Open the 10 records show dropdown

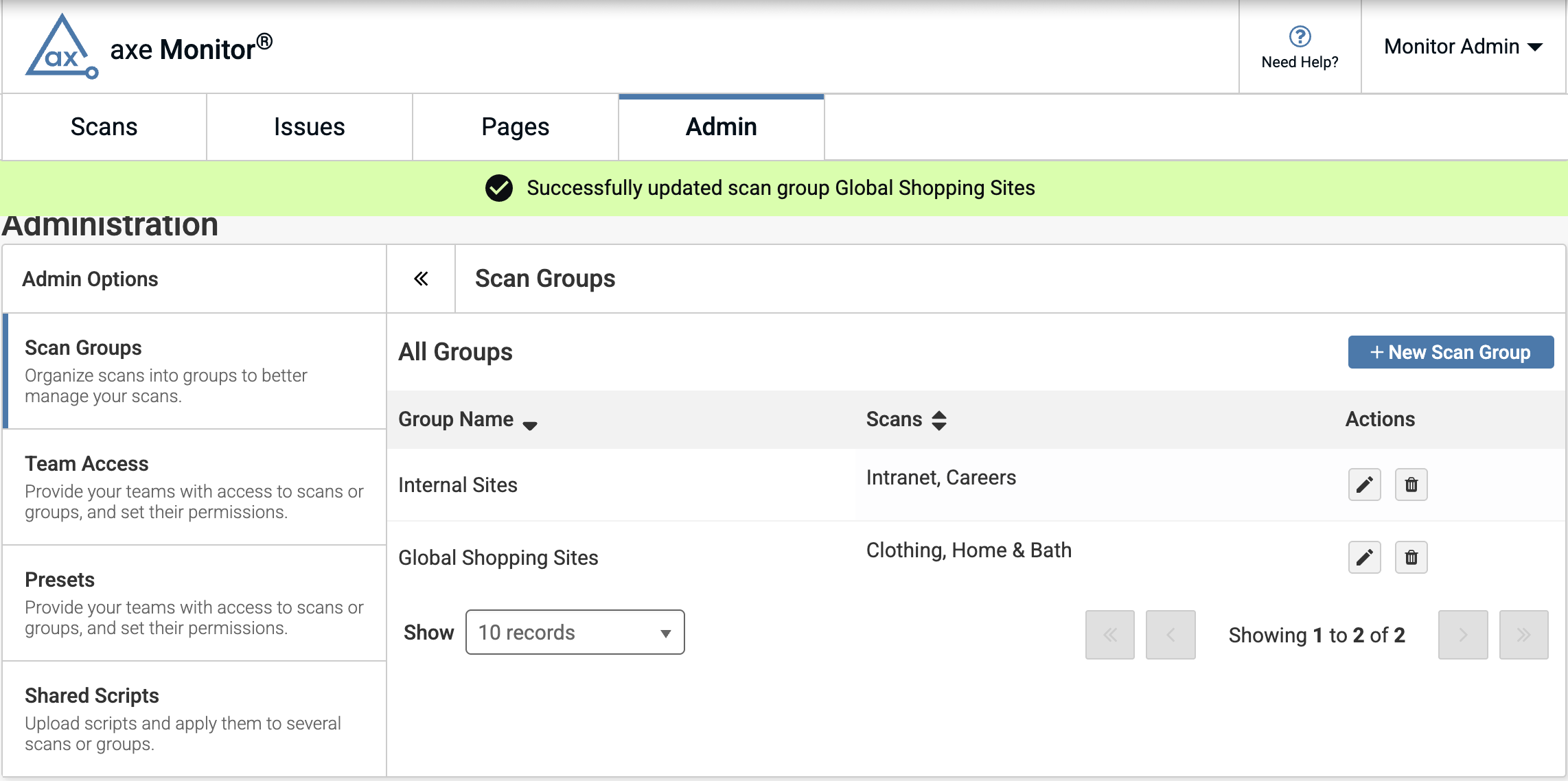pyautogui.click(x=575, y=632)
